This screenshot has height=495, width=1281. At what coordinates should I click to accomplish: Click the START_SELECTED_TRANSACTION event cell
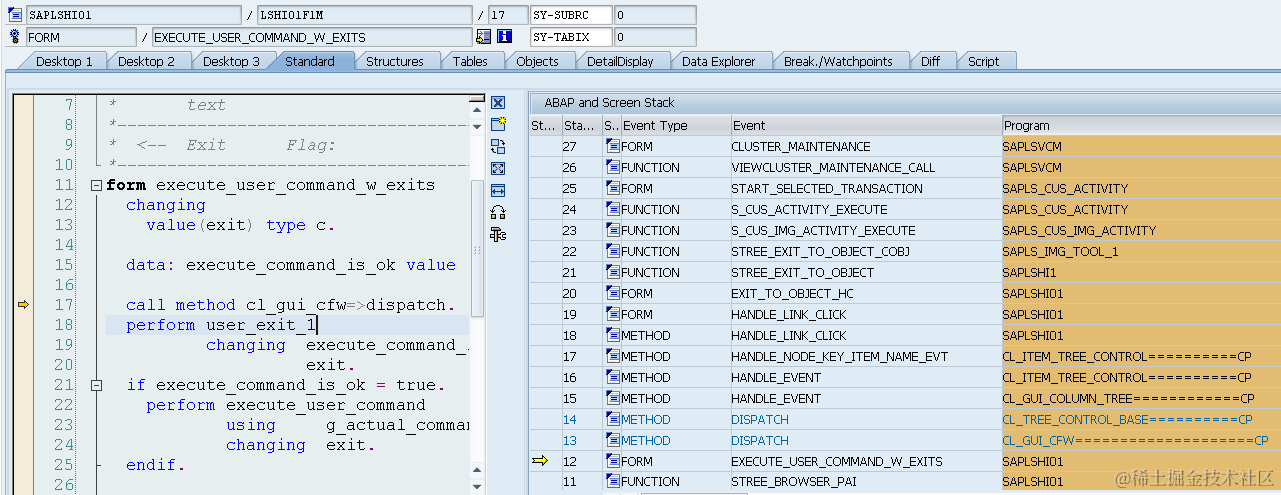coord(866,188)
